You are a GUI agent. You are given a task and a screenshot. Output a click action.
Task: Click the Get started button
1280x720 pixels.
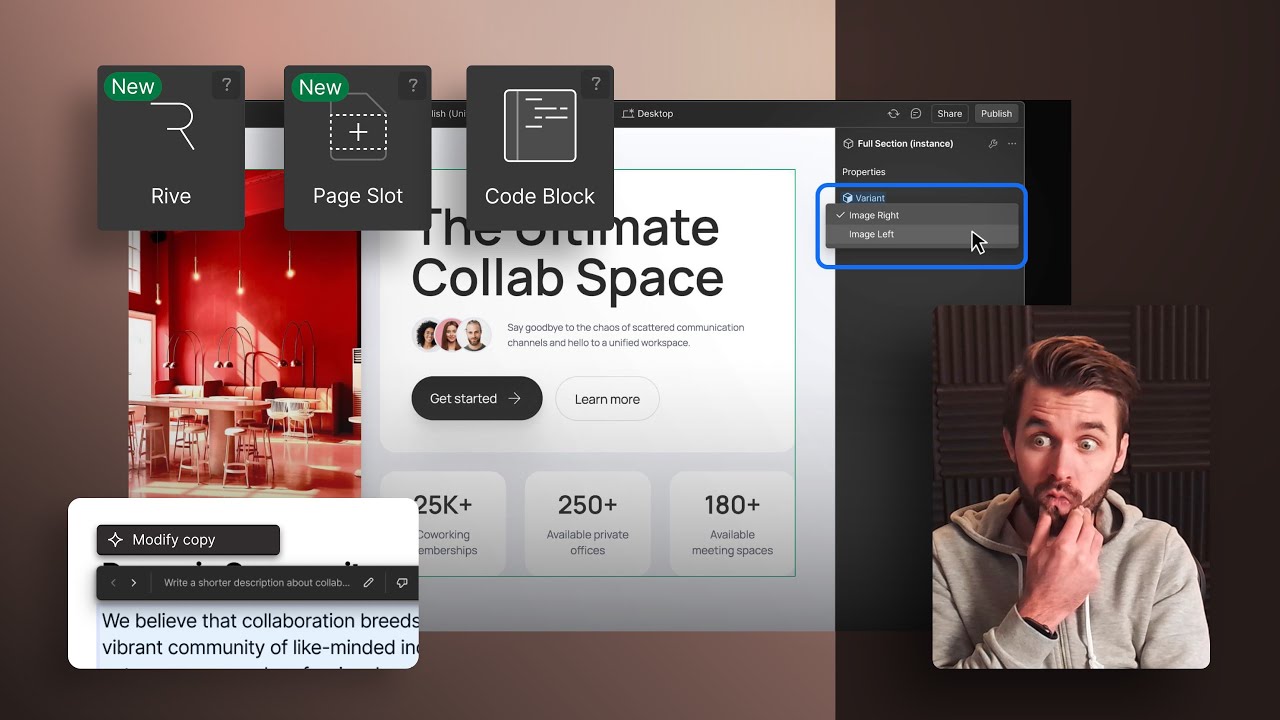pyautogui.click(x=477, y=398)
